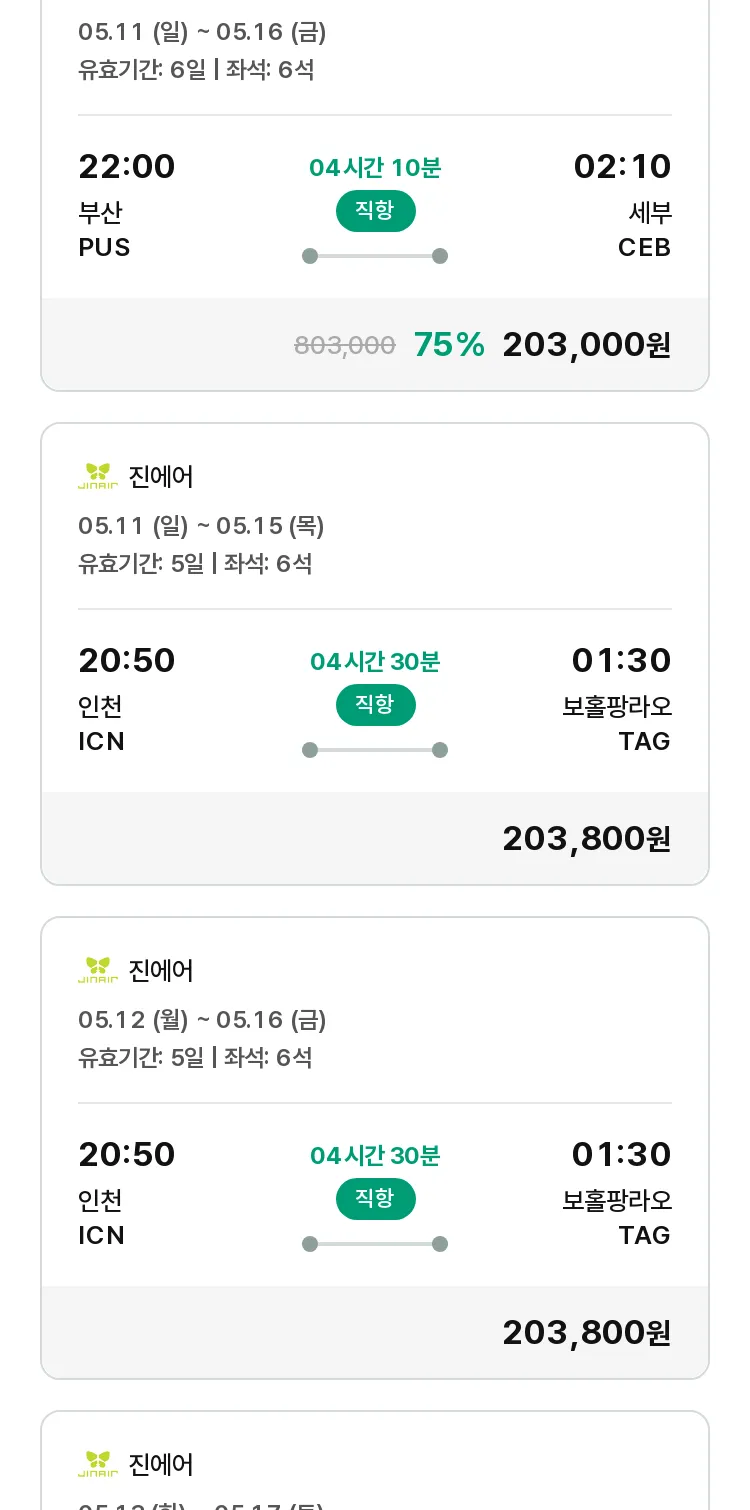The width and height of the screenshot is (750, 1510).
Task: Click 진에어 airline name on 05.12–05.16 card
Action: point(161,971)
